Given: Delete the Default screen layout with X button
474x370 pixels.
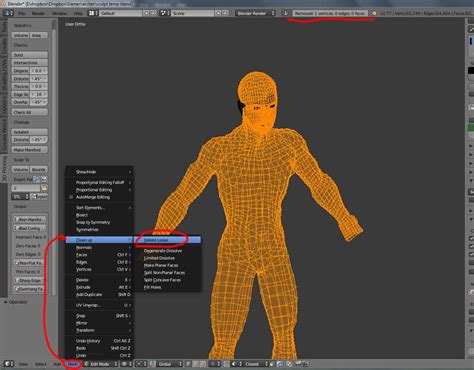Looking at the screenshot, I should [153, 13].
